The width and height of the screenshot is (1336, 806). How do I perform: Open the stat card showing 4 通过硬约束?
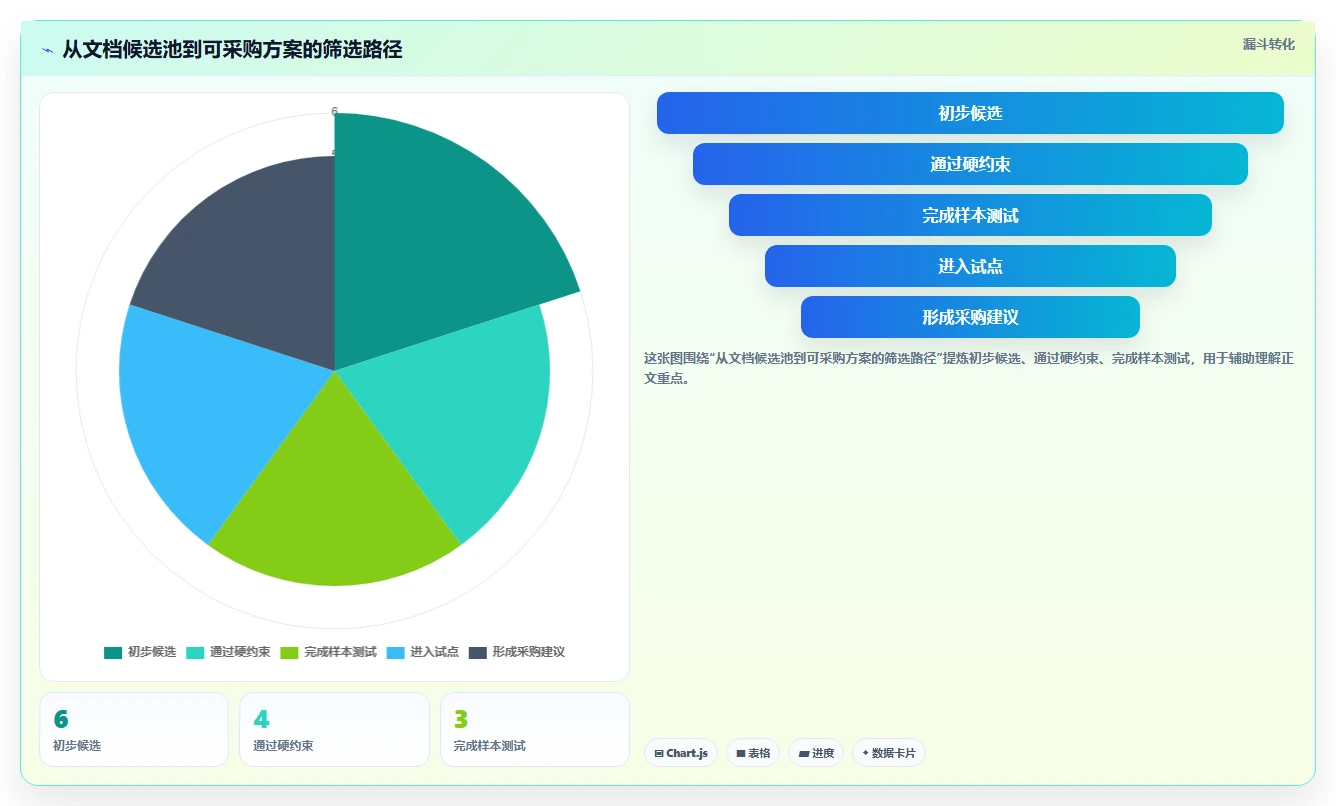pyautogui.click(x=334, y=729)
